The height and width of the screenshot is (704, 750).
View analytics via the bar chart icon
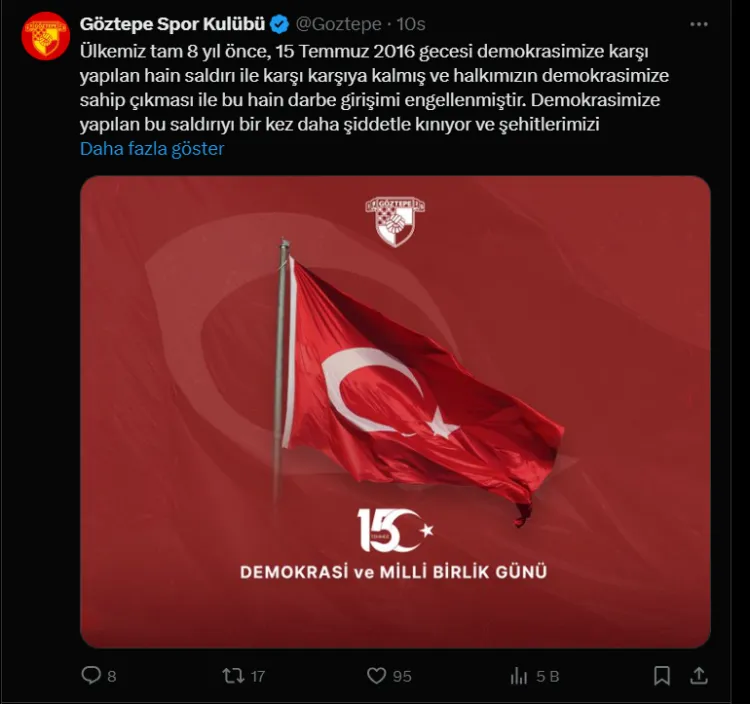click(518, 676)
